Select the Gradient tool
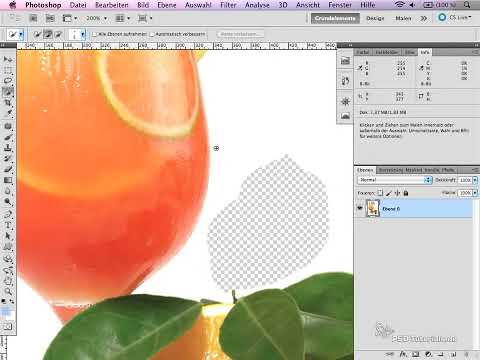This screenshot has width=480, height=360. click(8, 180)
